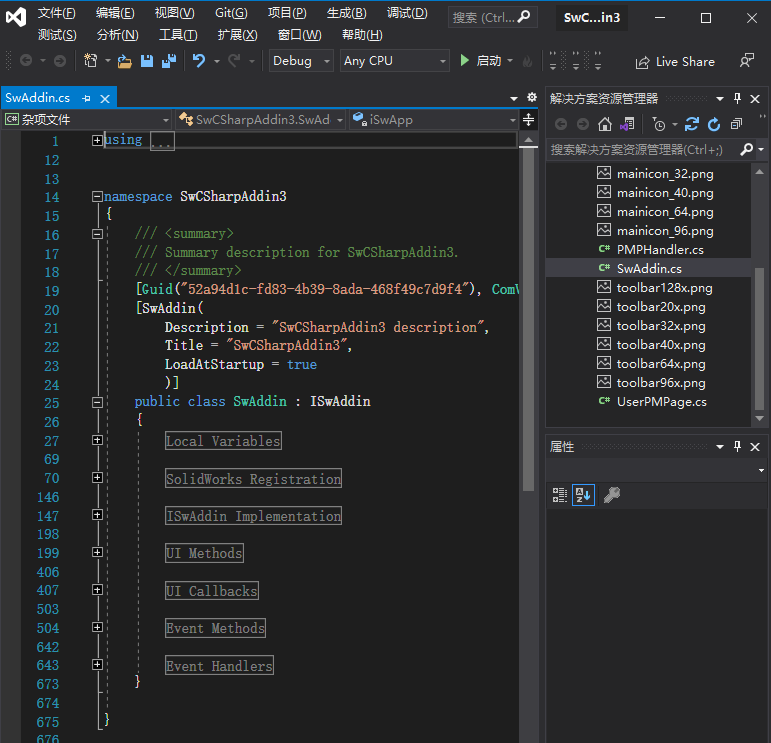Click the Open File folder icon
The width and height of the screenshot is (771, 743).
(124, 61)
